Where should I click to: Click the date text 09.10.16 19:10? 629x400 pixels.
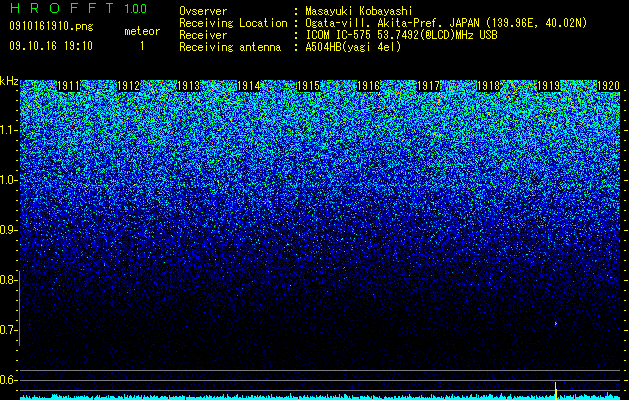51,46
